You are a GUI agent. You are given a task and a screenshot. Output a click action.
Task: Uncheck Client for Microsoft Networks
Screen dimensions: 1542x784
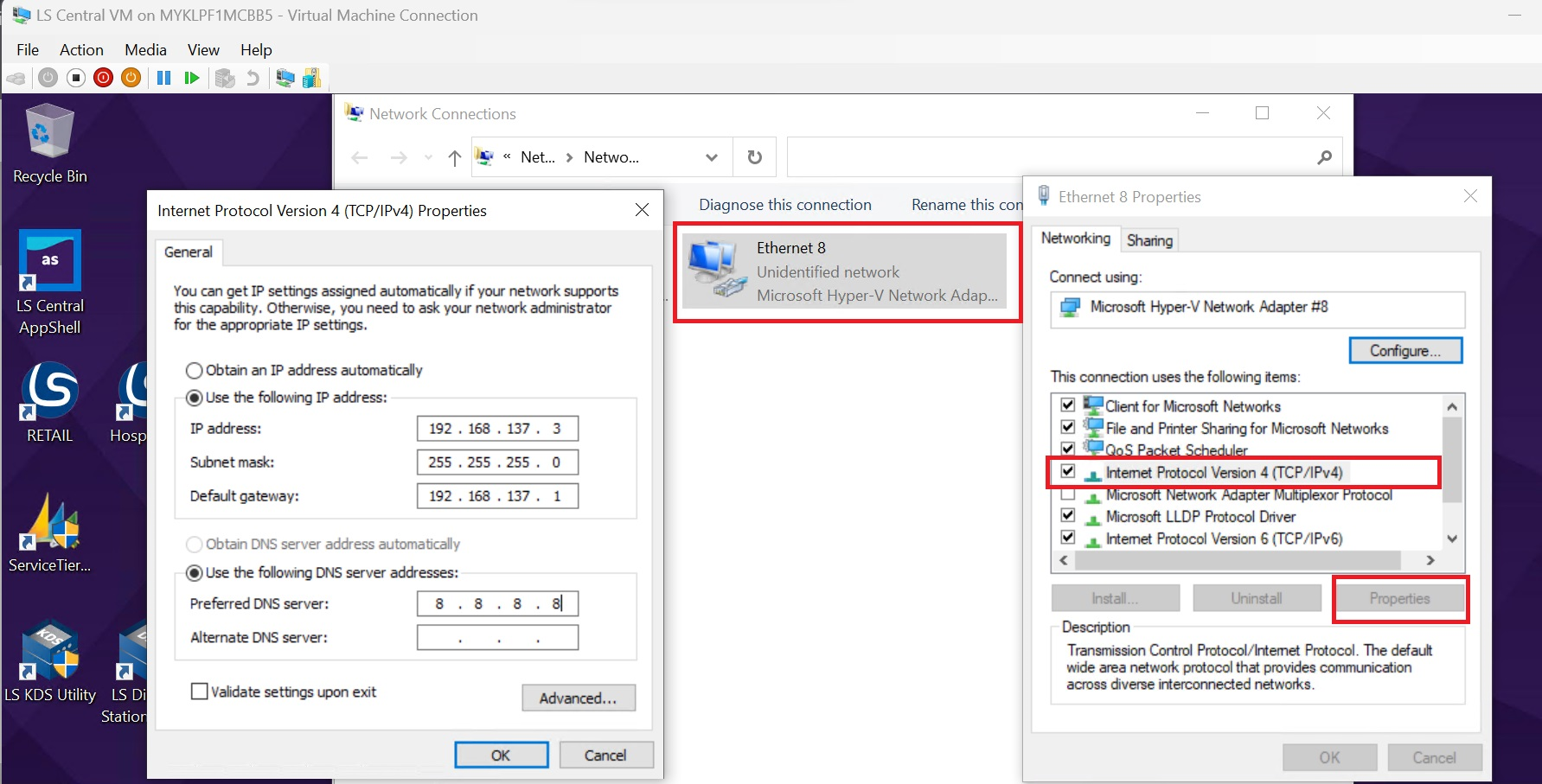1068,405
